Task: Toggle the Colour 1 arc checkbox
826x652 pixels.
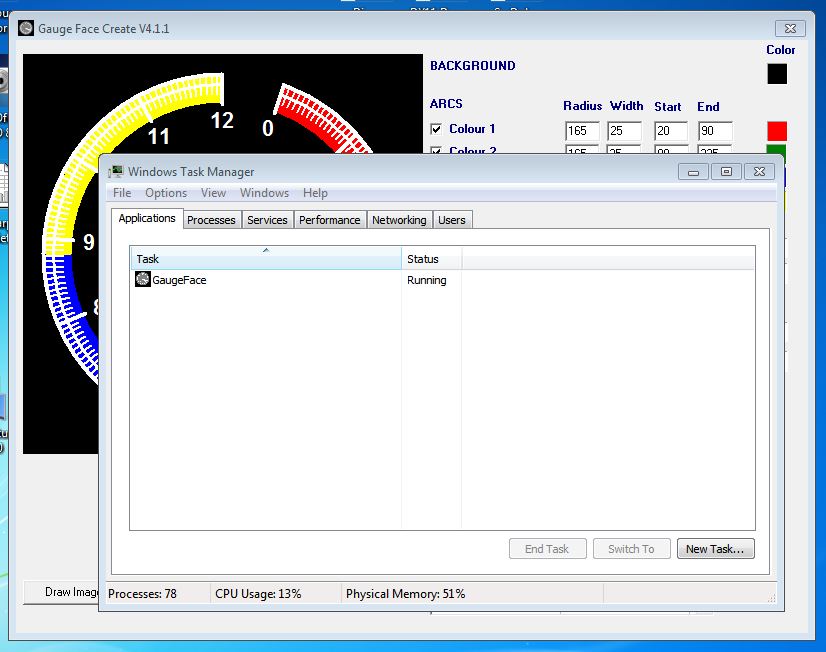Action: 436,129
